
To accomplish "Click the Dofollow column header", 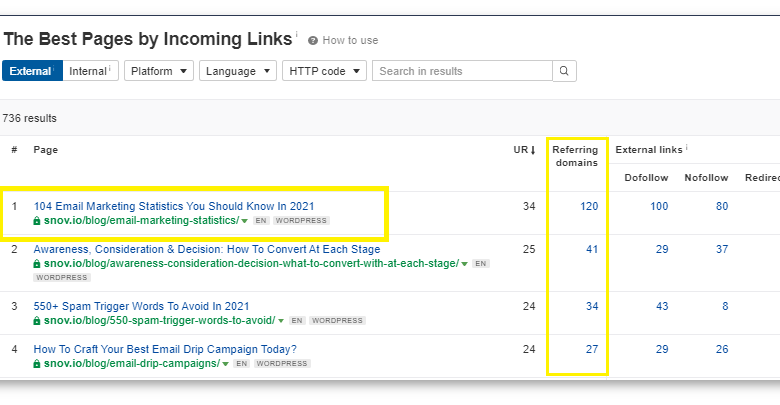I will coord(646,179).
